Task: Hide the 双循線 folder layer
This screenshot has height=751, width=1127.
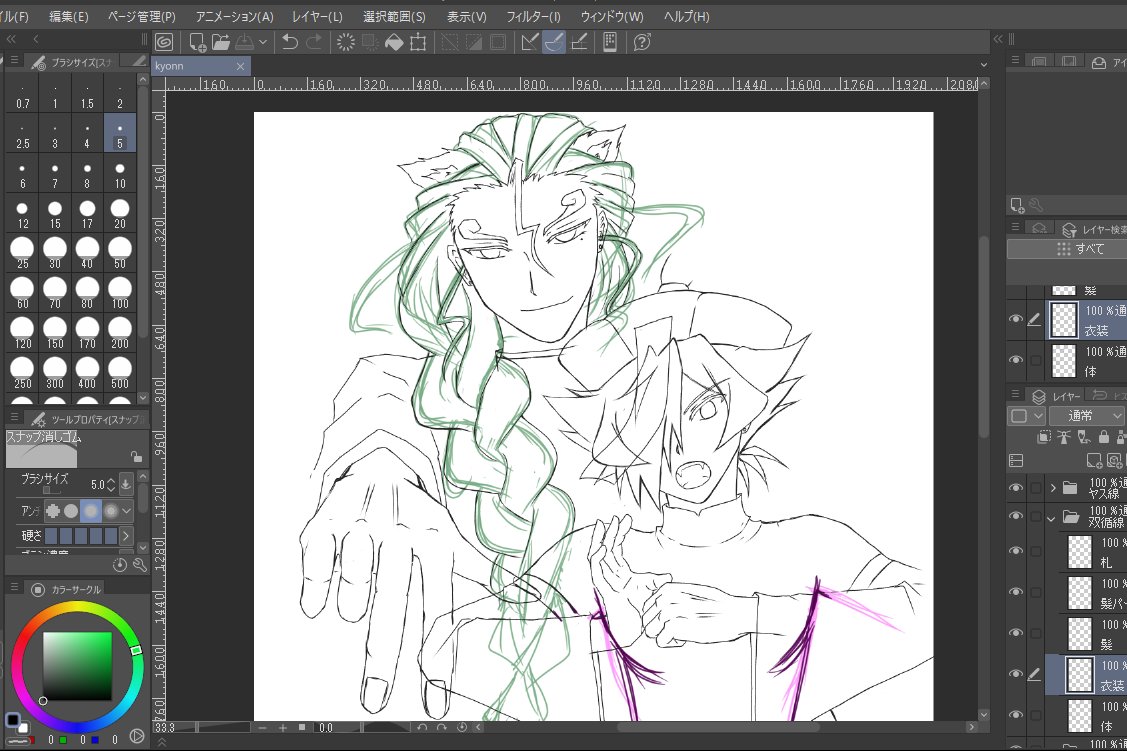Action: (x=1016, y=516)
